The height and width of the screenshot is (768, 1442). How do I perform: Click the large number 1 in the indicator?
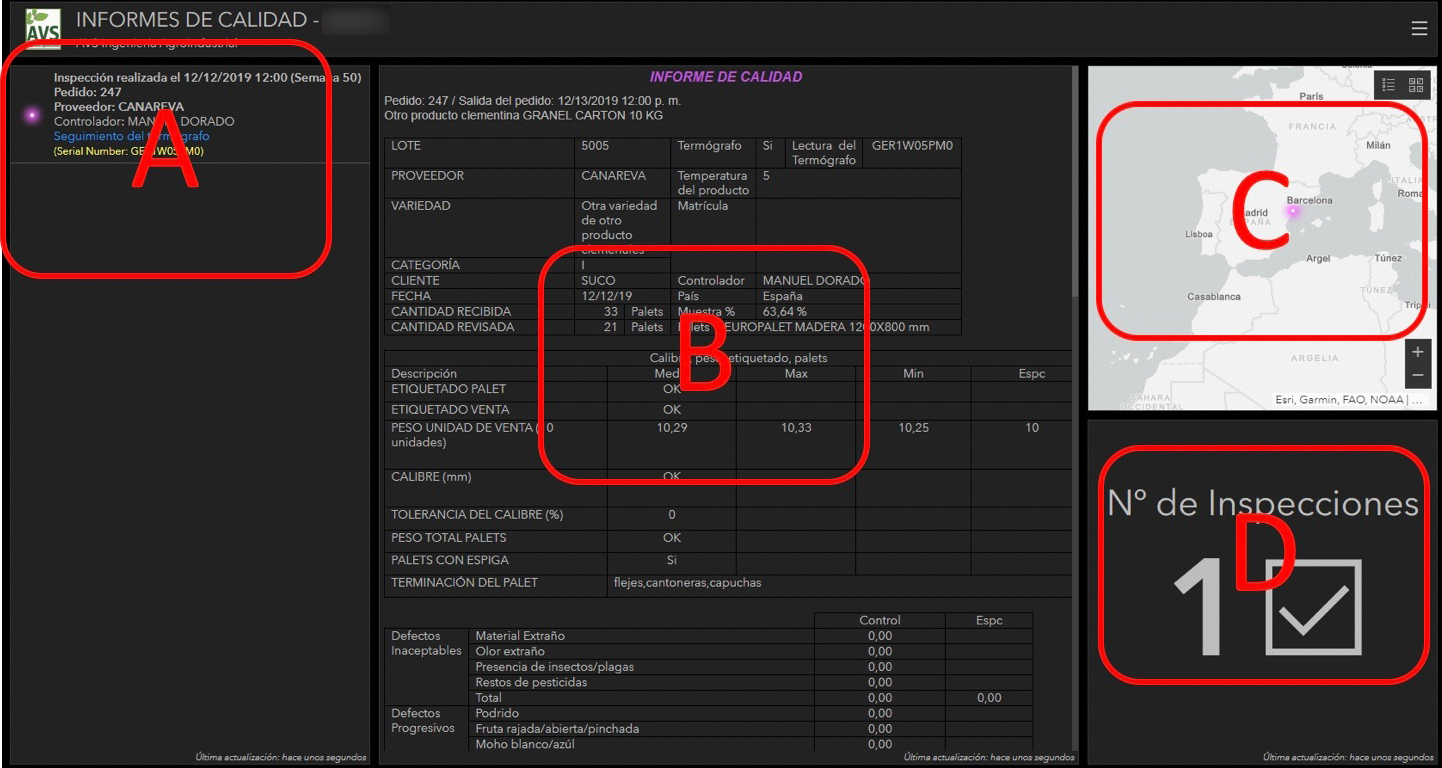[x=1202, y=608]
